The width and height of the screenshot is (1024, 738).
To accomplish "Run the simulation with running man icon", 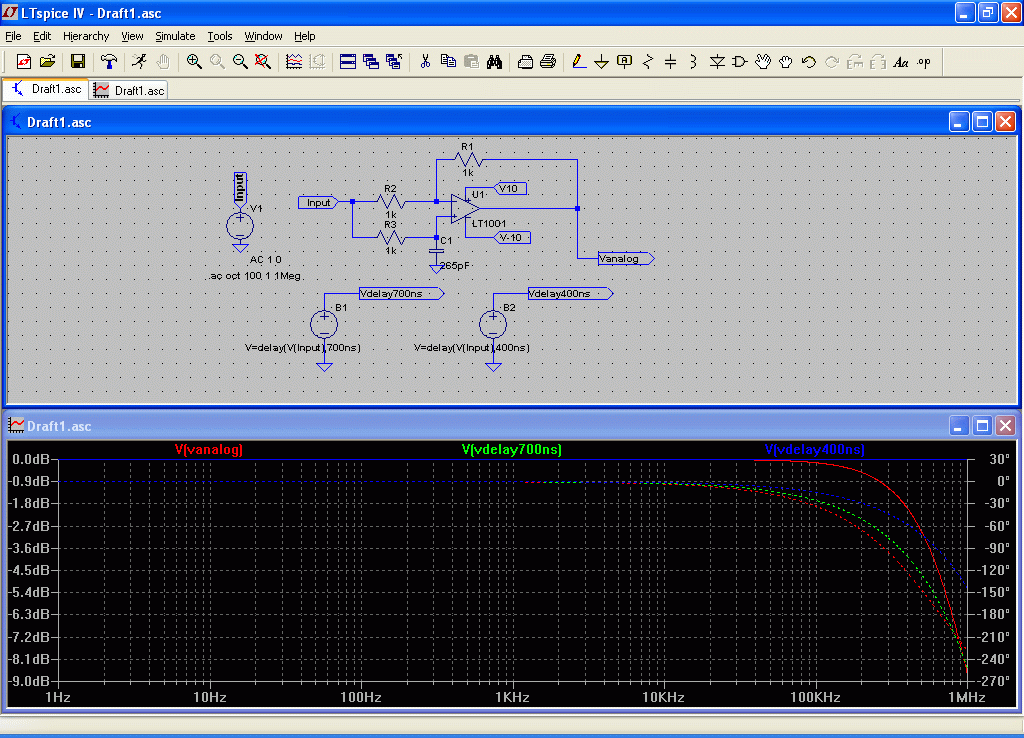I will click(x=139, y=61).
